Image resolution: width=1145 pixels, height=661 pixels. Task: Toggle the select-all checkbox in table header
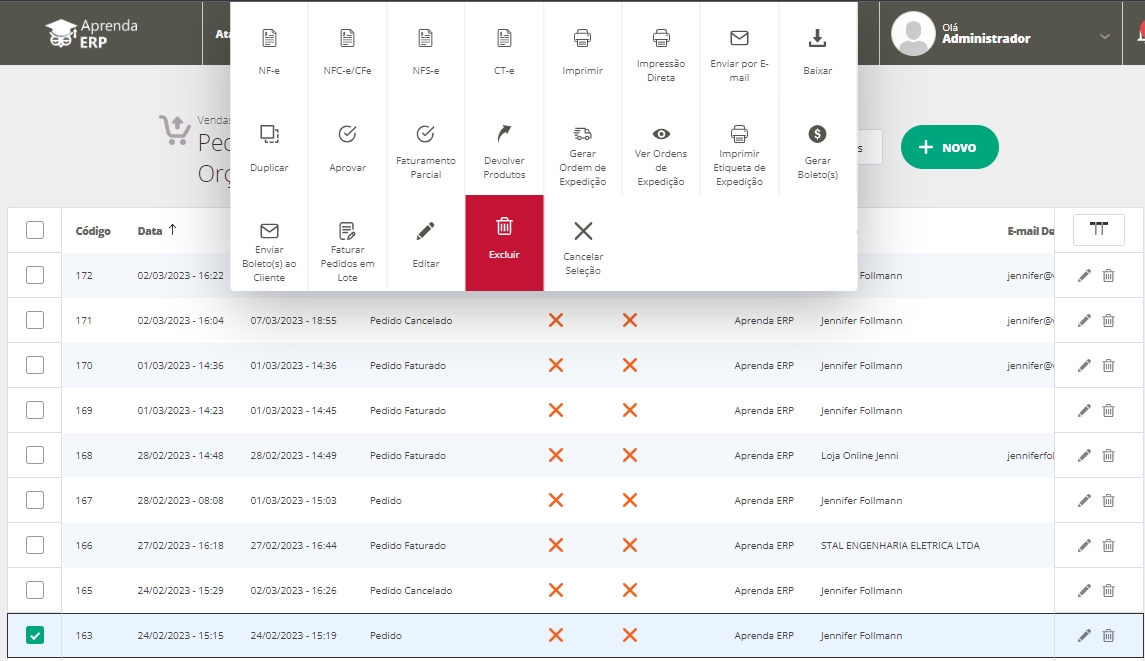coord(35,230)
